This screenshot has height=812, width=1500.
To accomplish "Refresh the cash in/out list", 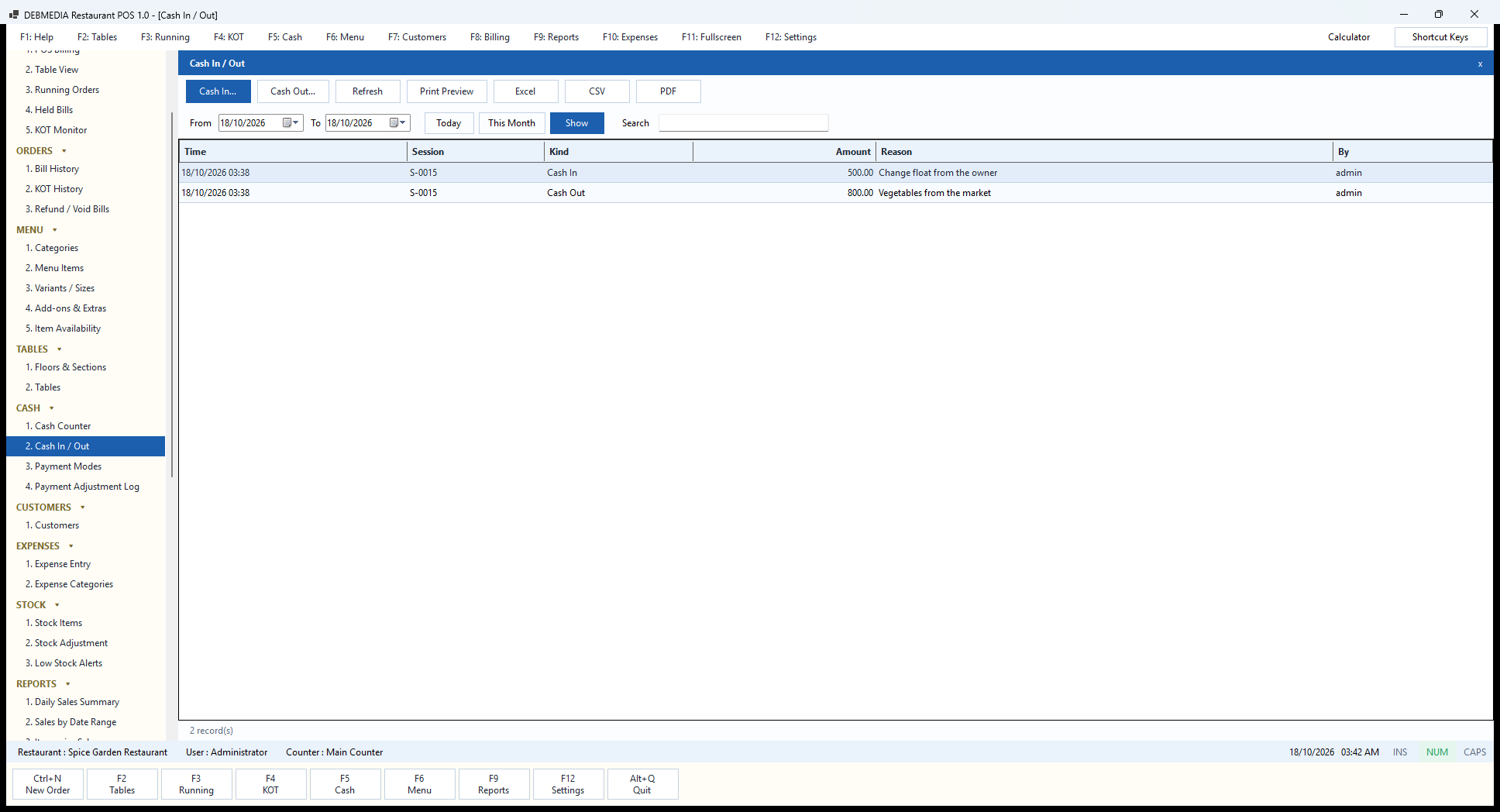I will (x=367, y=91).
